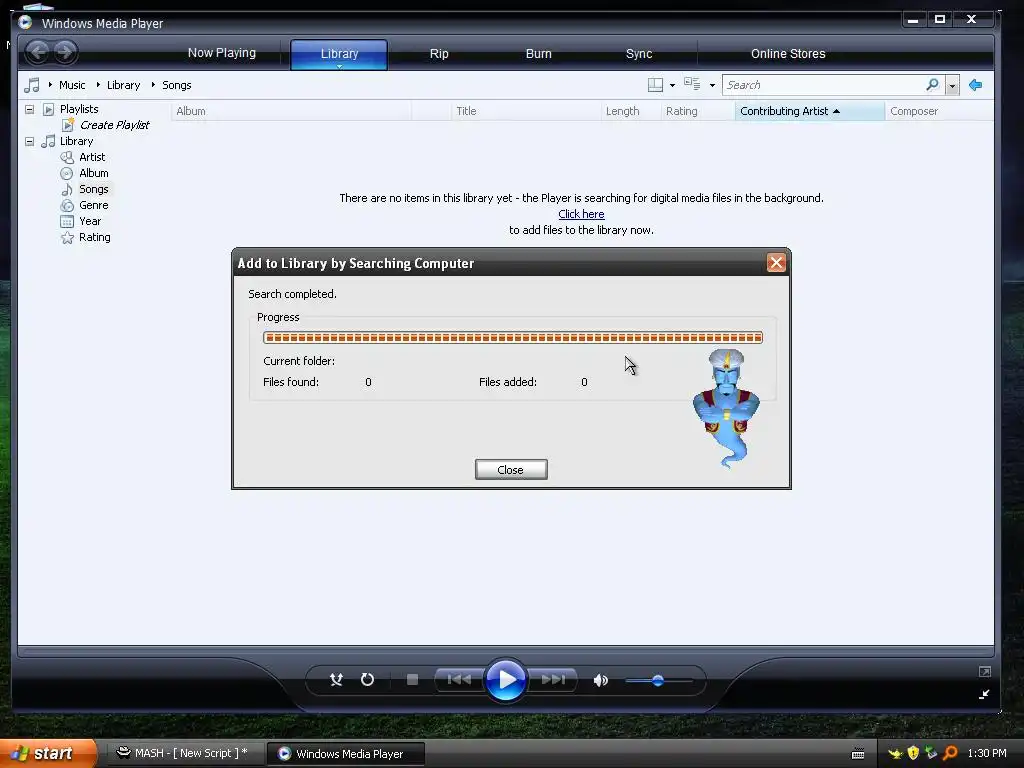Select Year in the library tree

[89, 221]
